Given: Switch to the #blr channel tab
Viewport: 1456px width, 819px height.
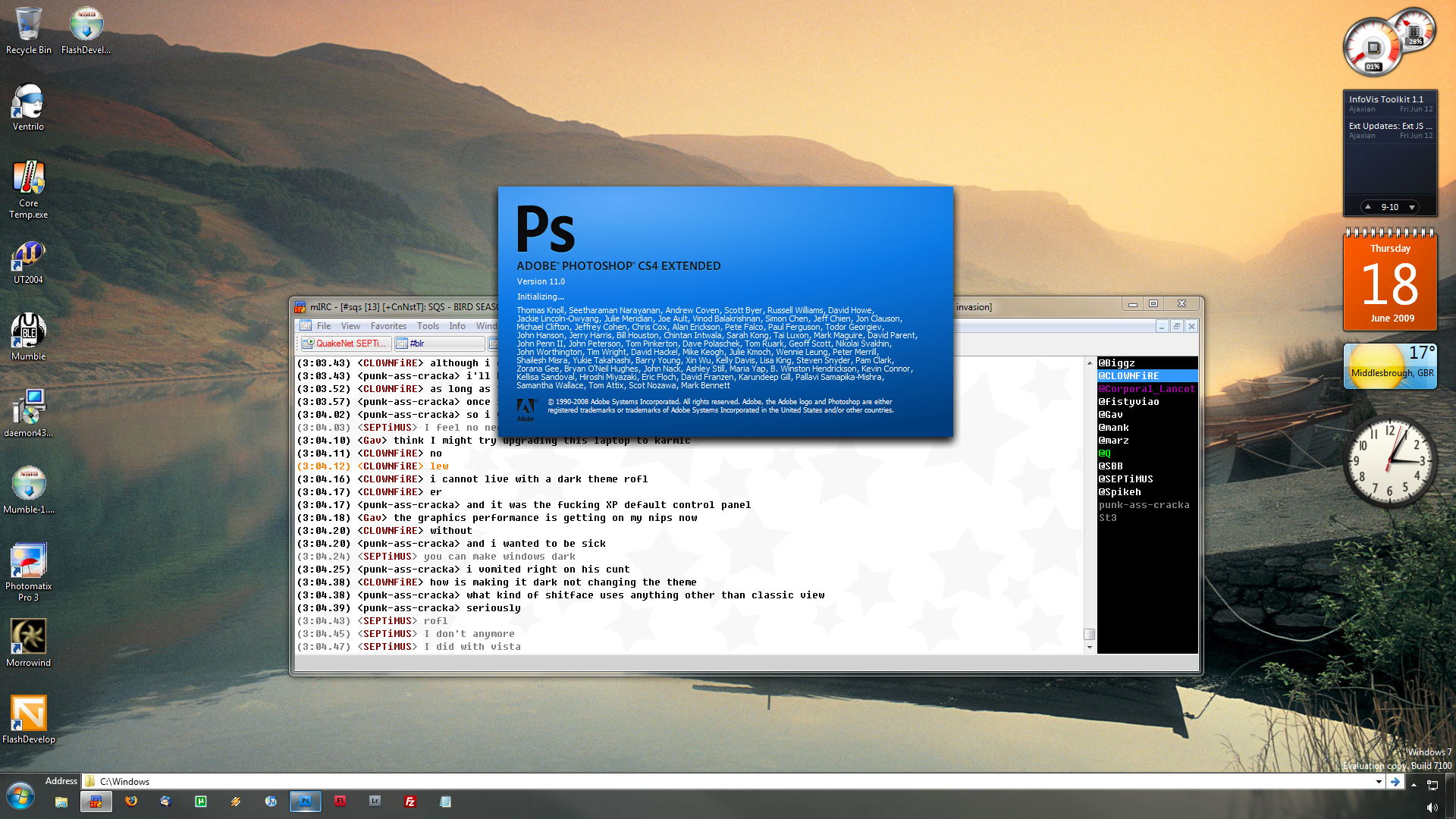Looking at the screenshot, I should point(439,344).
